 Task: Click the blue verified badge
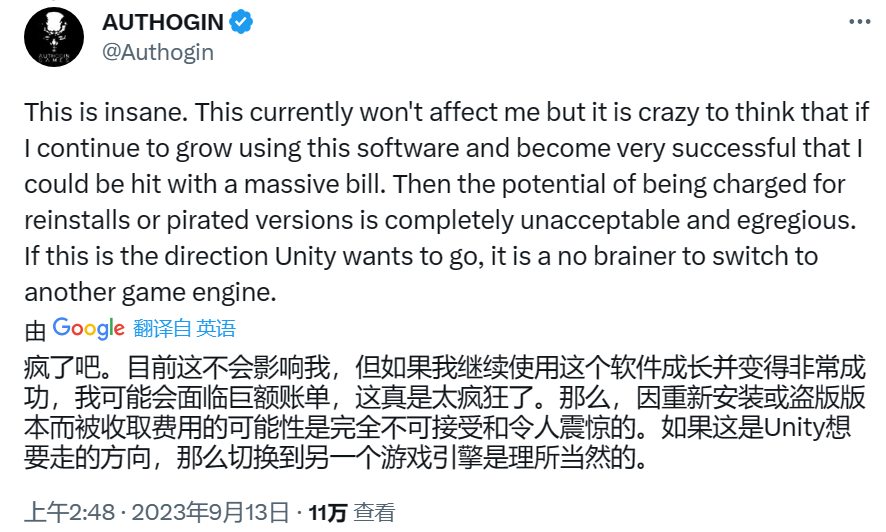(x=240, y=21)
